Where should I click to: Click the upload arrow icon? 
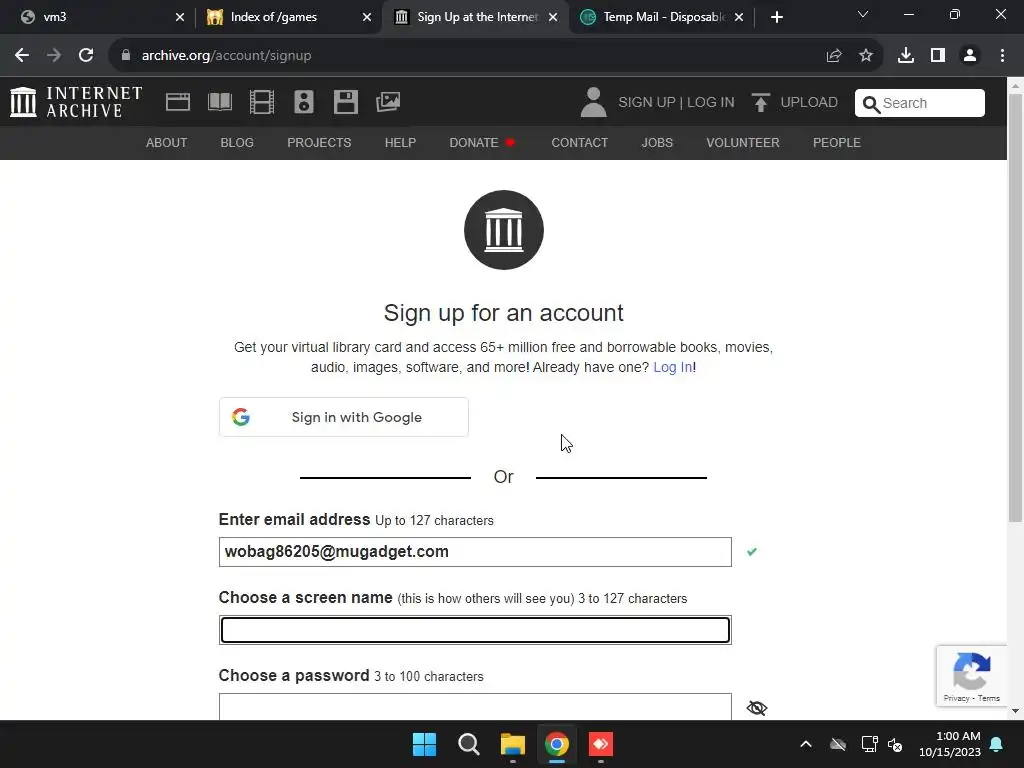[x=760, y=103]
